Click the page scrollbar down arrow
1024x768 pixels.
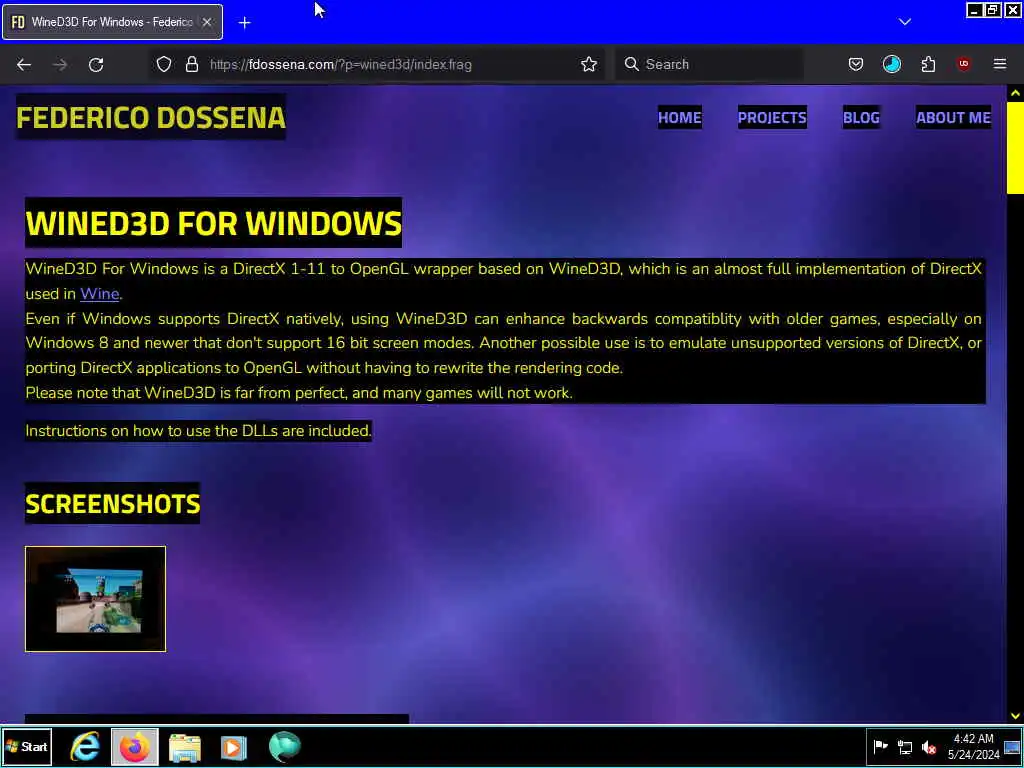(x=1015, y=715)
